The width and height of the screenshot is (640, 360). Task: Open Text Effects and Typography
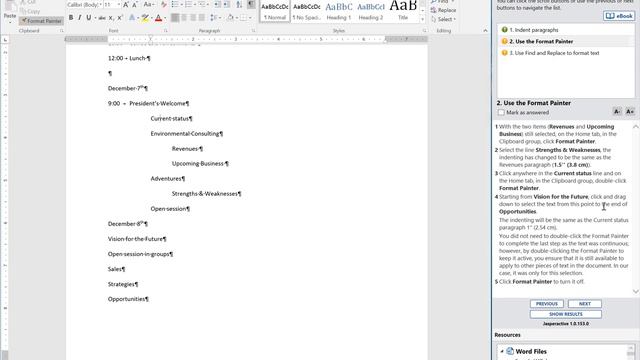coord(132,18)
